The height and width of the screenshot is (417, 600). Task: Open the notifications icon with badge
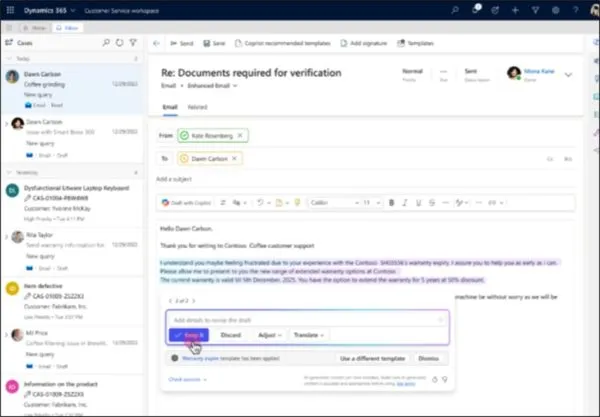(476, 10)
